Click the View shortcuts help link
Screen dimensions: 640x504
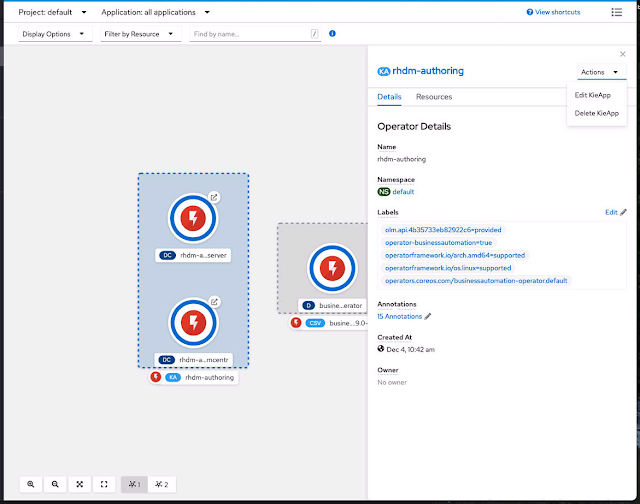(x=553, y=12)
